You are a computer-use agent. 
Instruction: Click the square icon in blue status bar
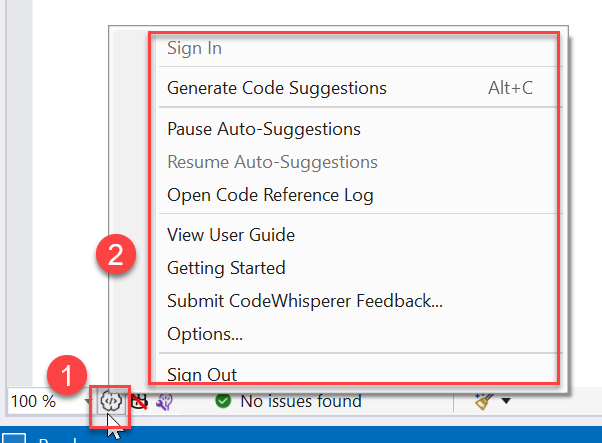[x=14, y=437]
